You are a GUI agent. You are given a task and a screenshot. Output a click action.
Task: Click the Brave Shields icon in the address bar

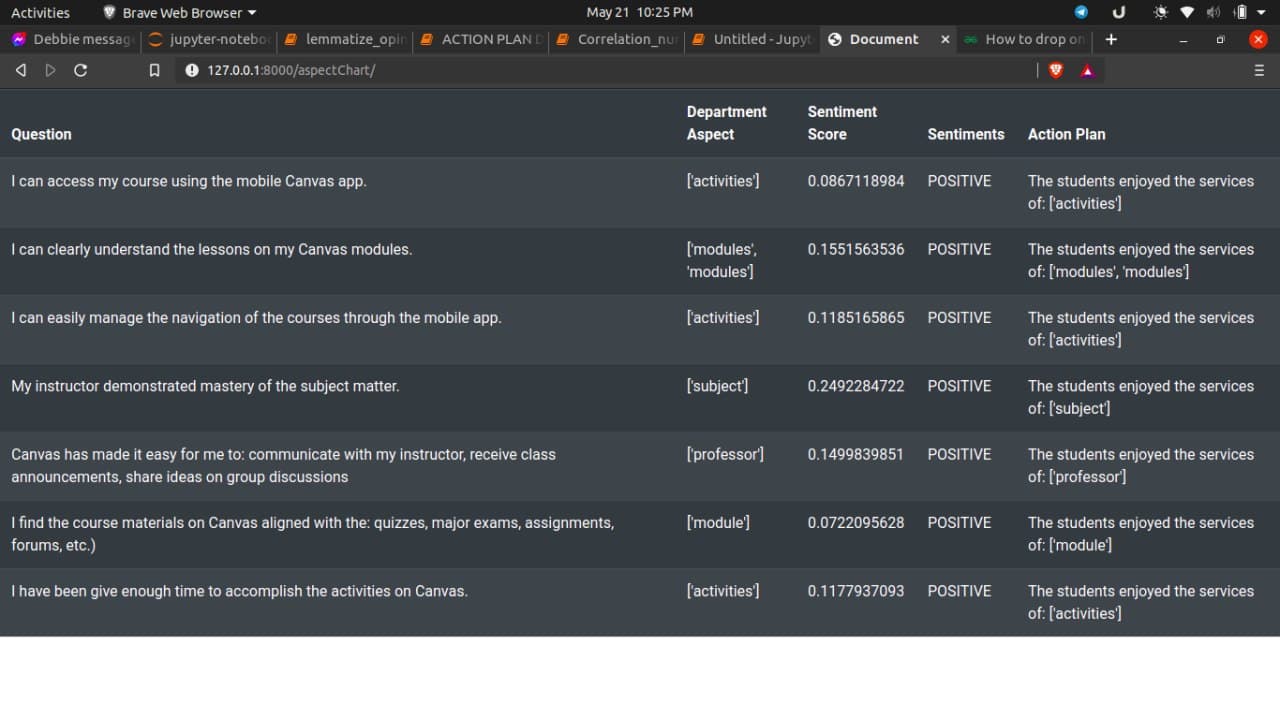click(x=1056, y=70)
